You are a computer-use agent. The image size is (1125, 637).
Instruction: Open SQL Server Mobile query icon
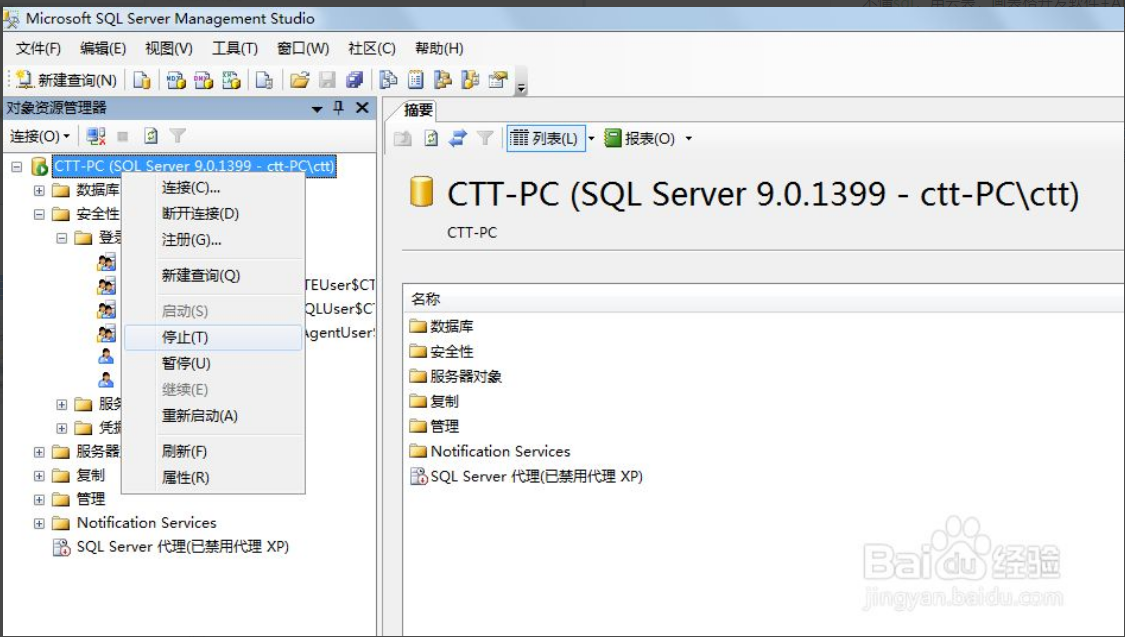click(x=264, y=80)
